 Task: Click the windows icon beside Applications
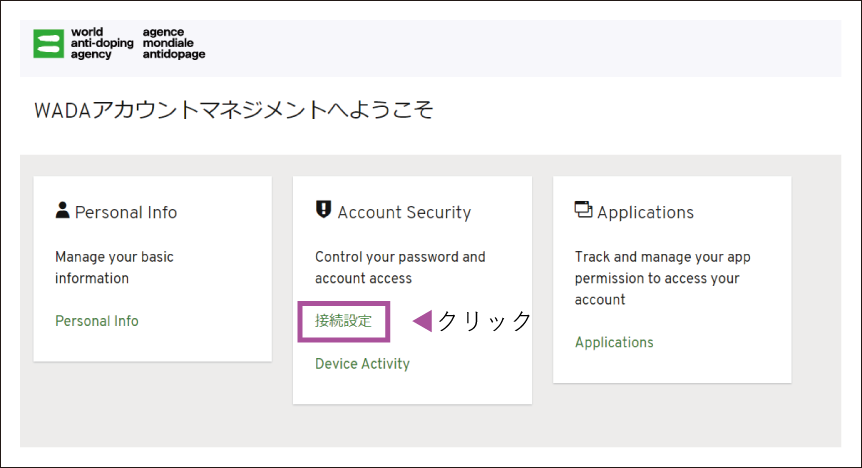coord(583,210)
